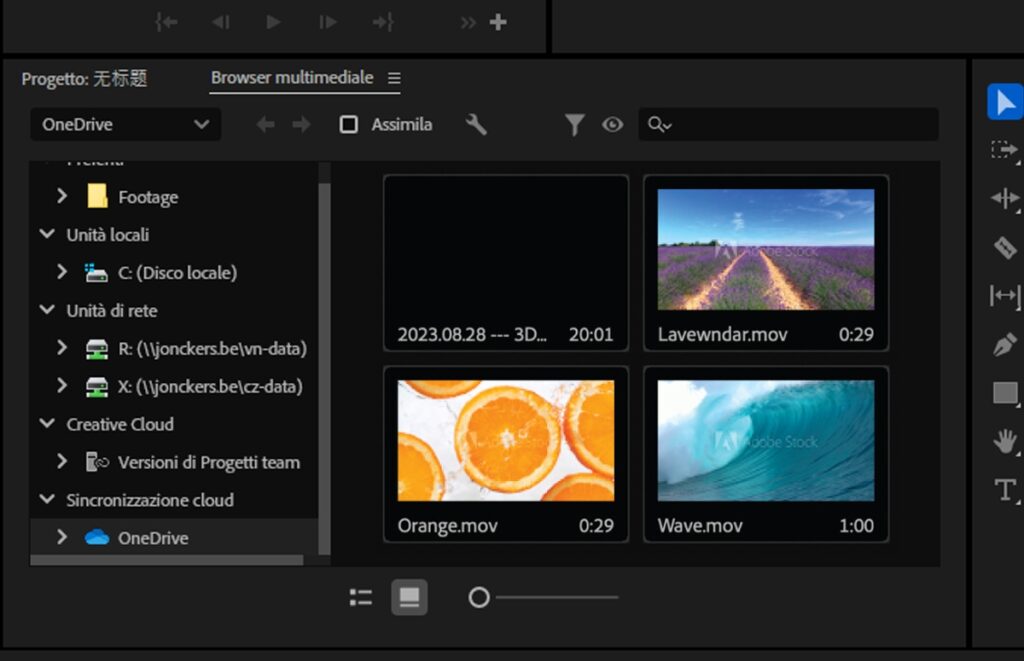Open the filter files icon

click(575, 124)
